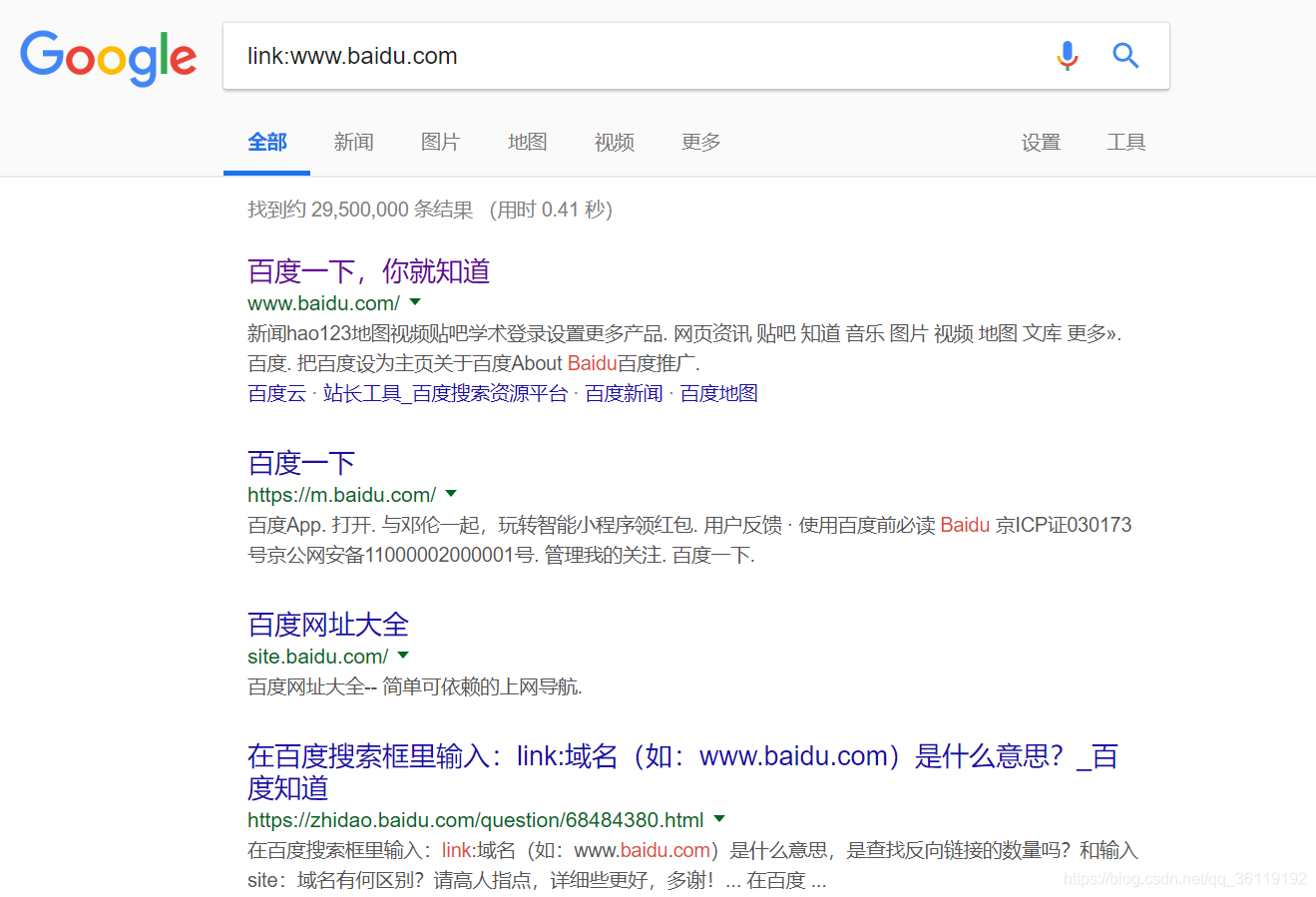Switch to the 图片 tab
The image size is (1316, 897).
click(440, 143)
